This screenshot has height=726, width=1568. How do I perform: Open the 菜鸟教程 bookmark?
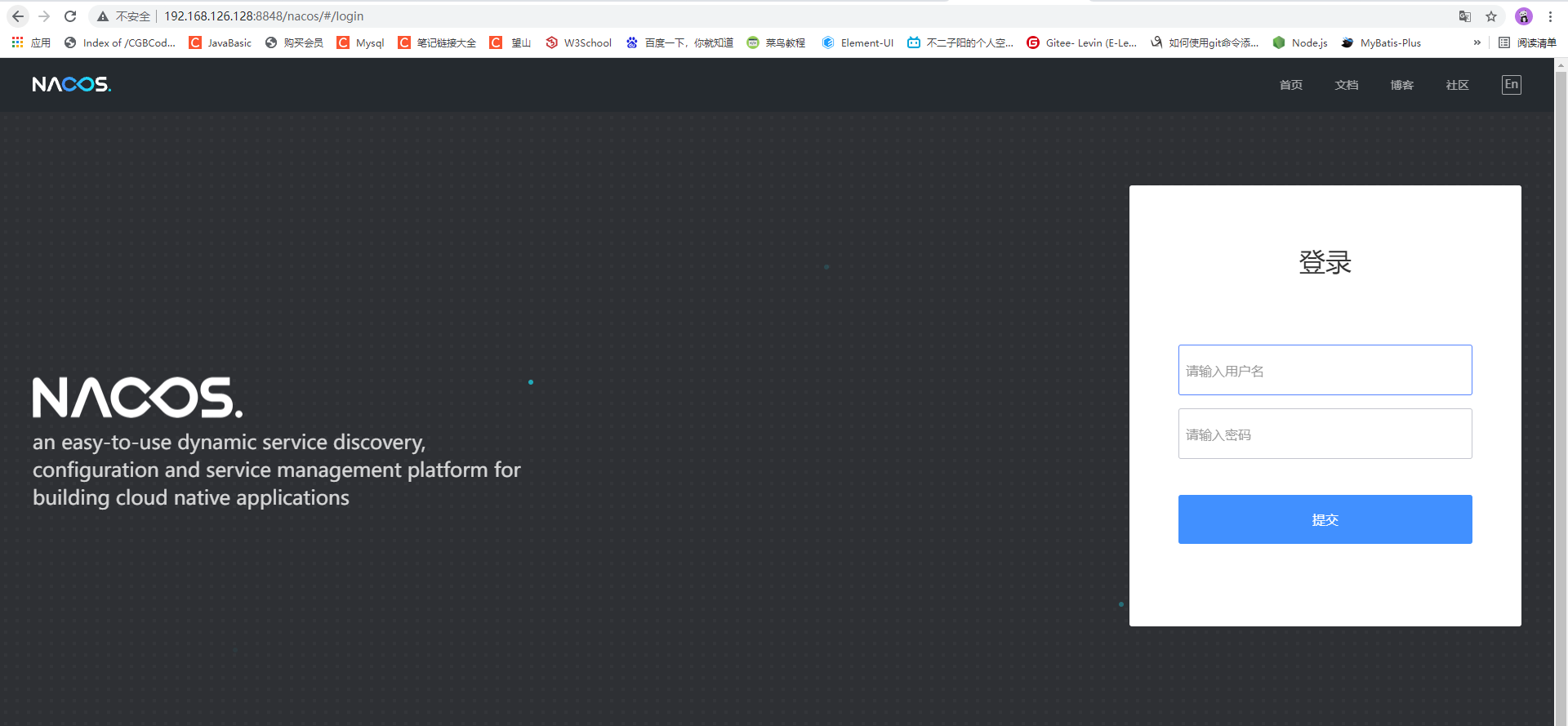pos(776,42)
